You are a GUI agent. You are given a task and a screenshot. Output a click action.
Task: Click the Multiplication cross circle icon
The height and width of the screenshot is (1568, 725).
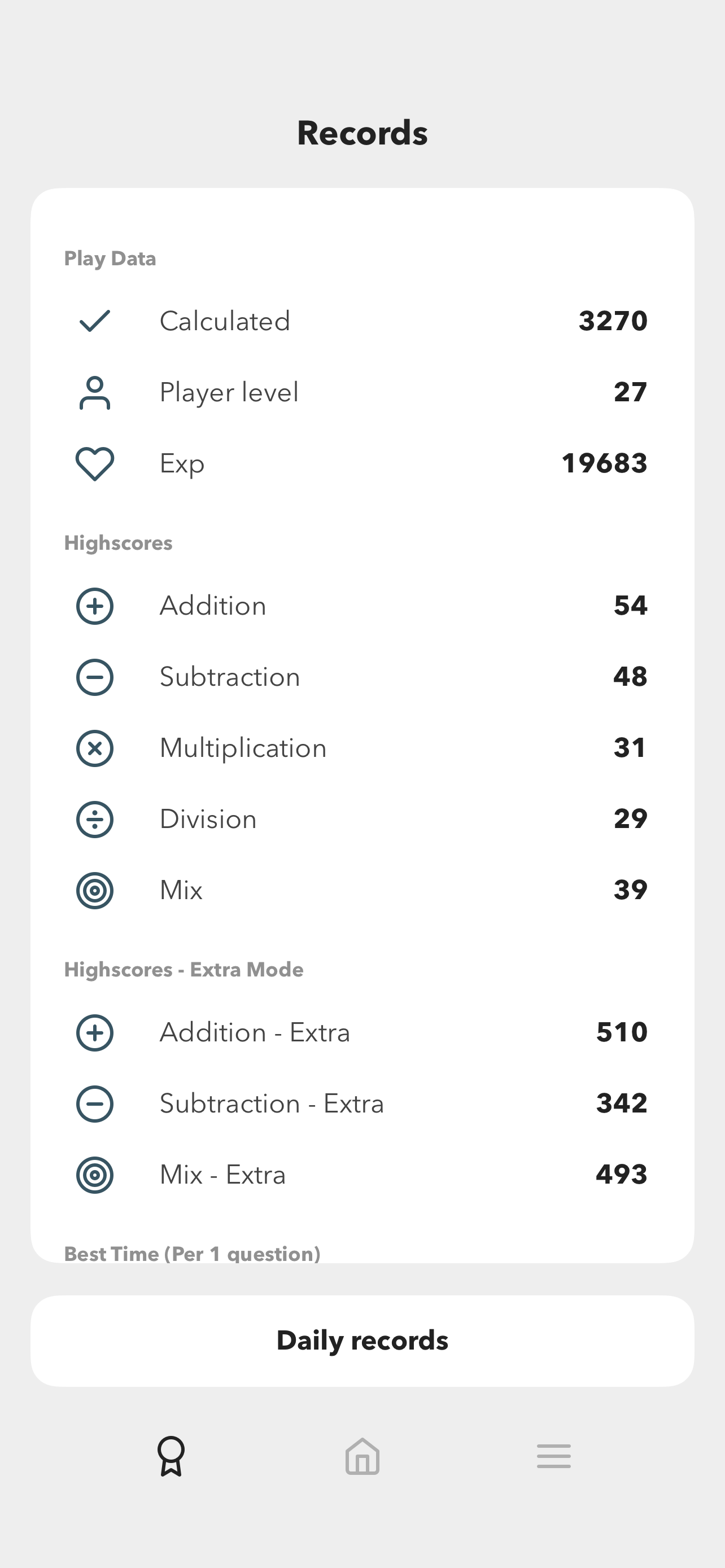tap(95, 748)
